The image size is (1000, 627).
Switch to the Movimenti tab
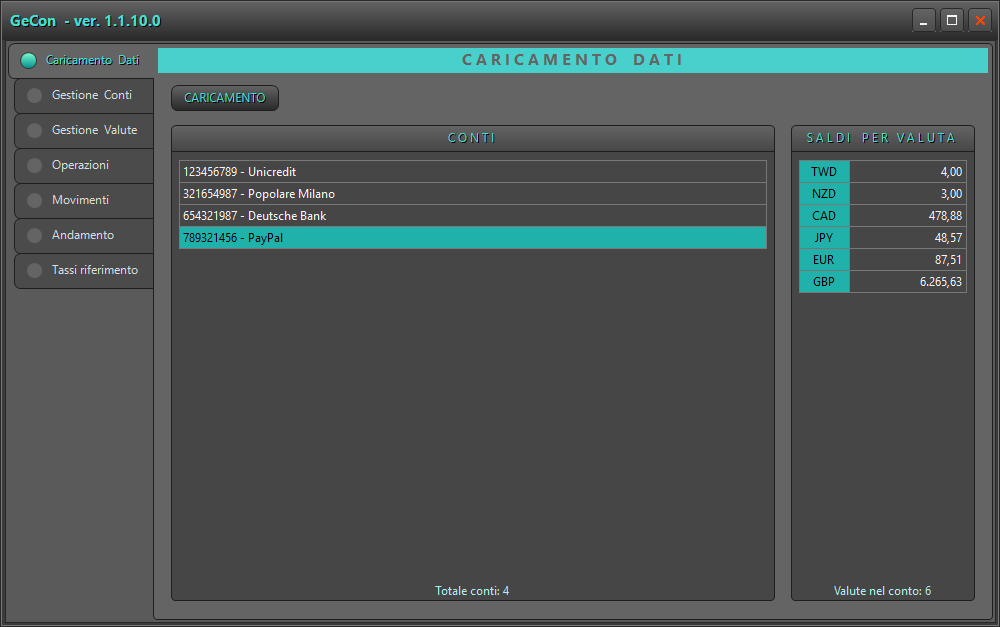click(80, 201)
